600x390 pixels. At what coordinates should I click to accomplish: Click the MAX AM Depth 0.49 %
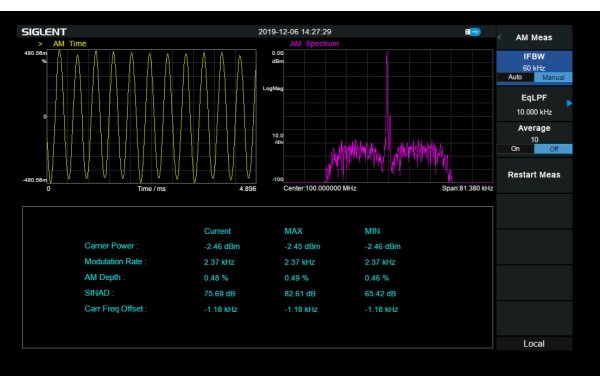[x=296, y=278]
